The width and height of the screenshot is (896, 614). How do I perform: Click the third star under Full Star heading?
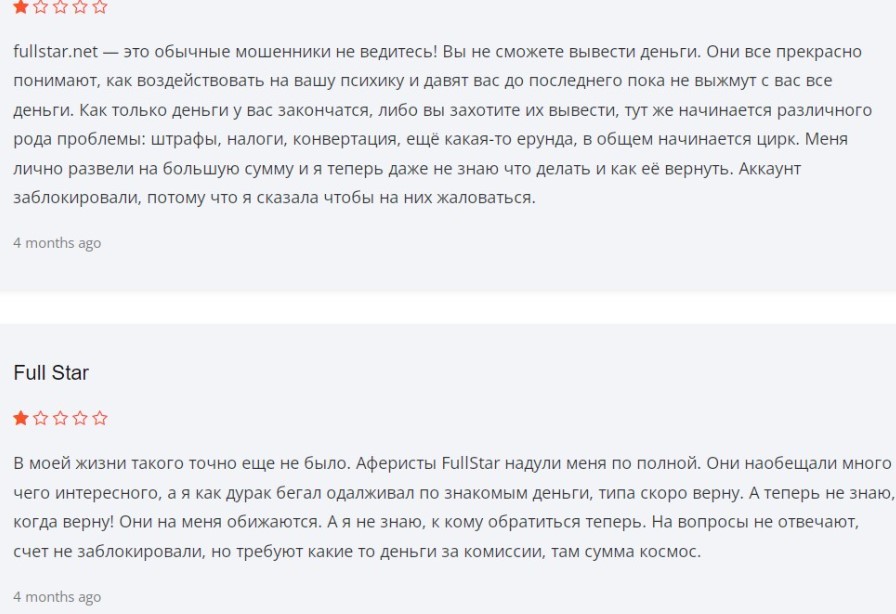(60, 418)
